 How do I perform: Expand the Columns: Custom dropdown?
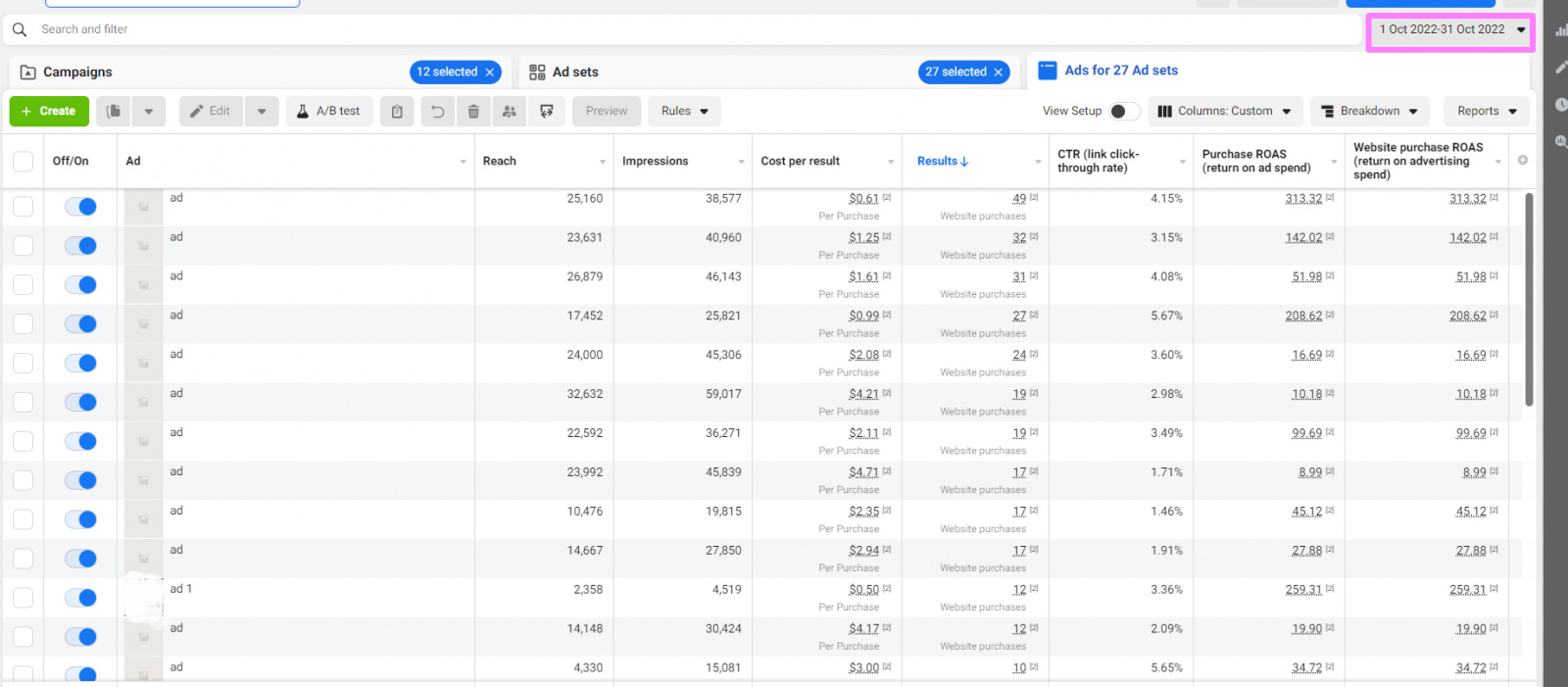point(1225,112)
